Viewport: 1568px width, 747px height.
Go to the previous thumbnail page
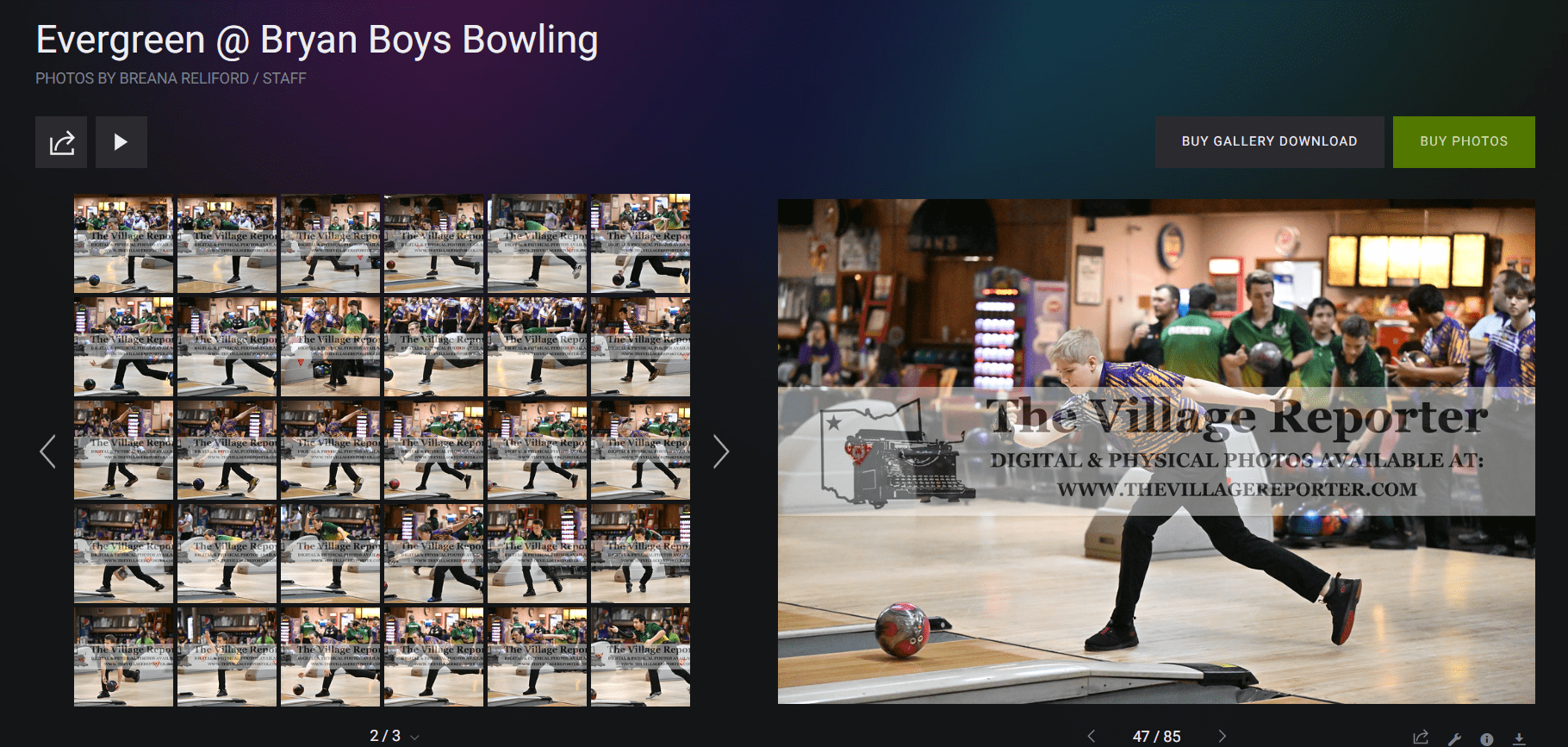48,451
